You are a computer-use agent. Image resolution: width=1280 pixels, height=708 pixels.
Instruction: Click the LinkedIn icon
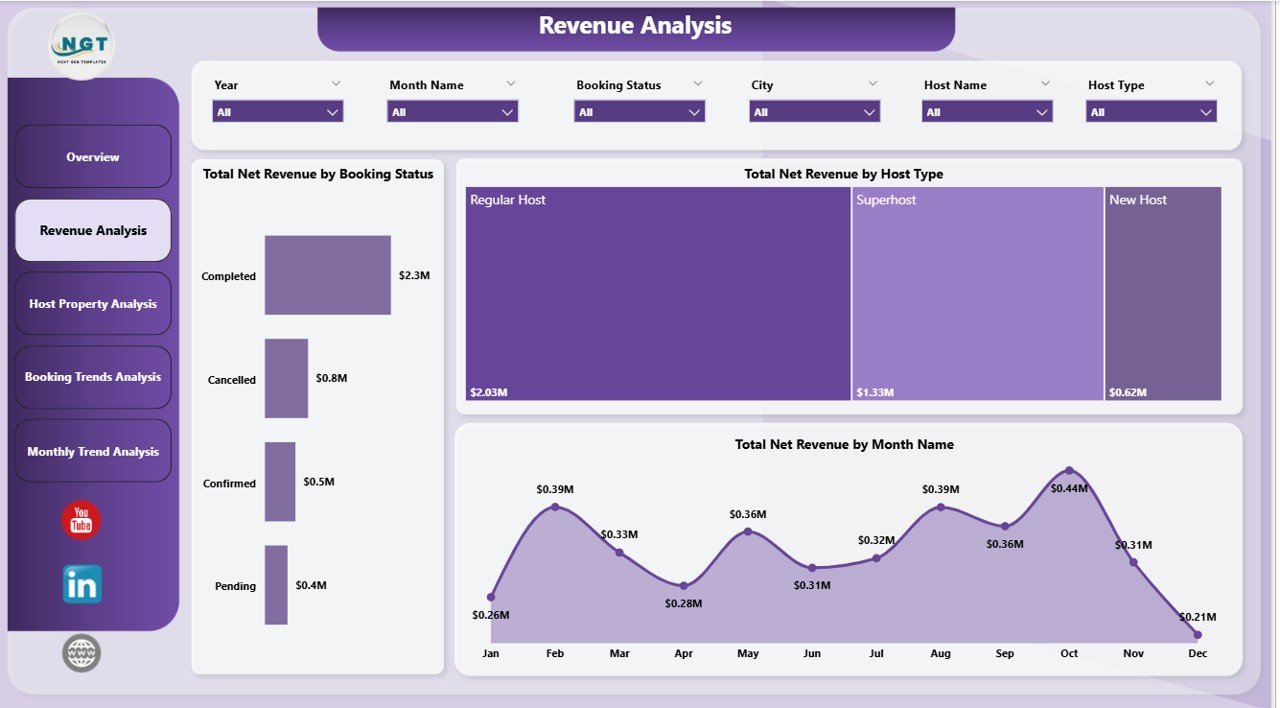tap(80, 585)
